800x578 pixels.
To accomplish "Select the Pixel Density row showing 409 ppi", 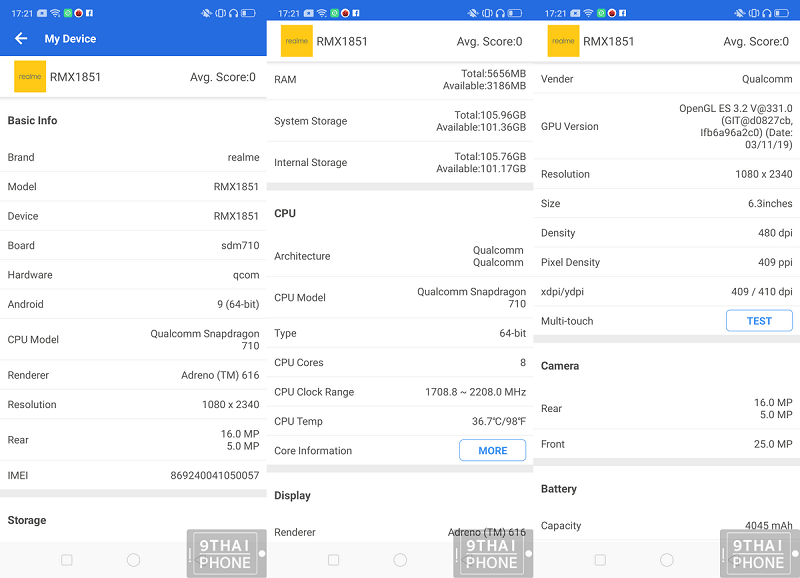I will tap(666, 262).
